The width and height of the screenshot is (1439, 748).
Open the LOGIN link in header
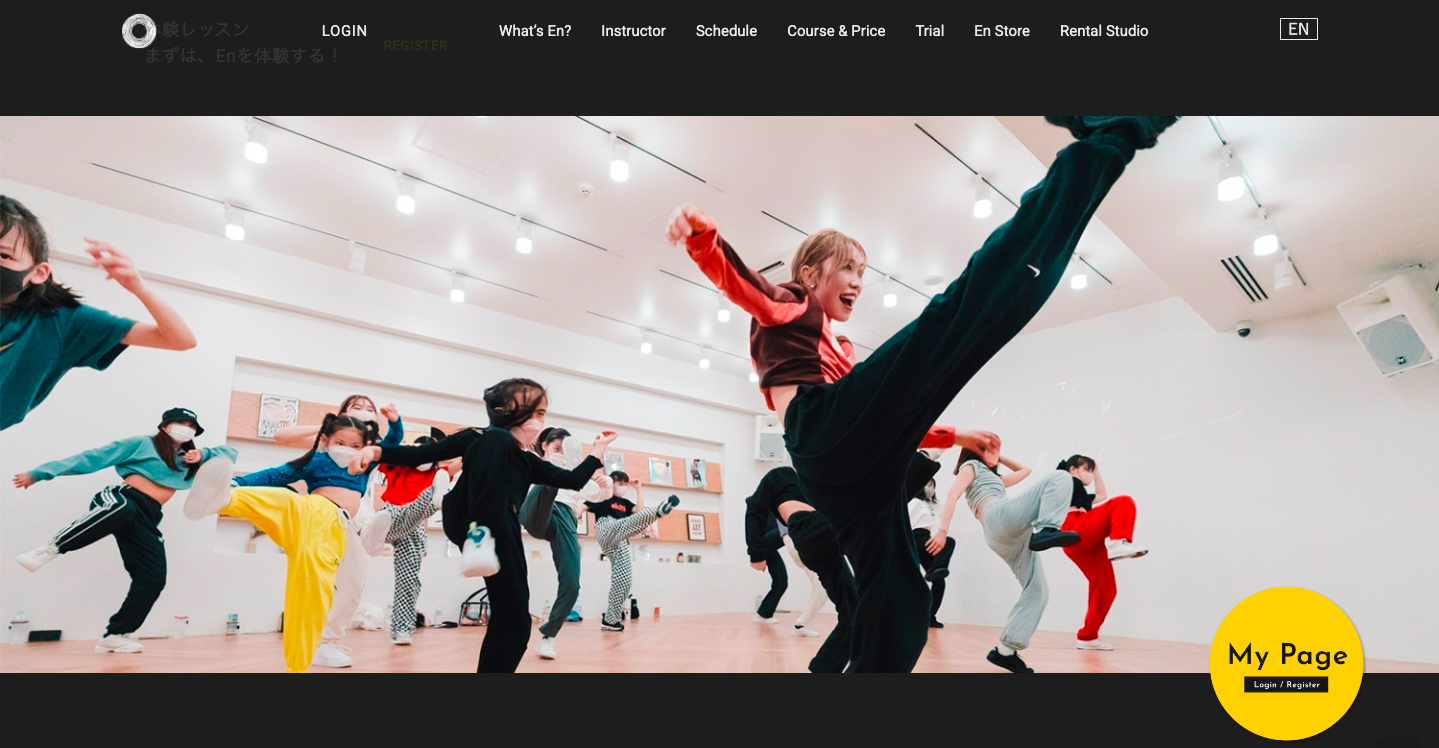tap(344, 31)
